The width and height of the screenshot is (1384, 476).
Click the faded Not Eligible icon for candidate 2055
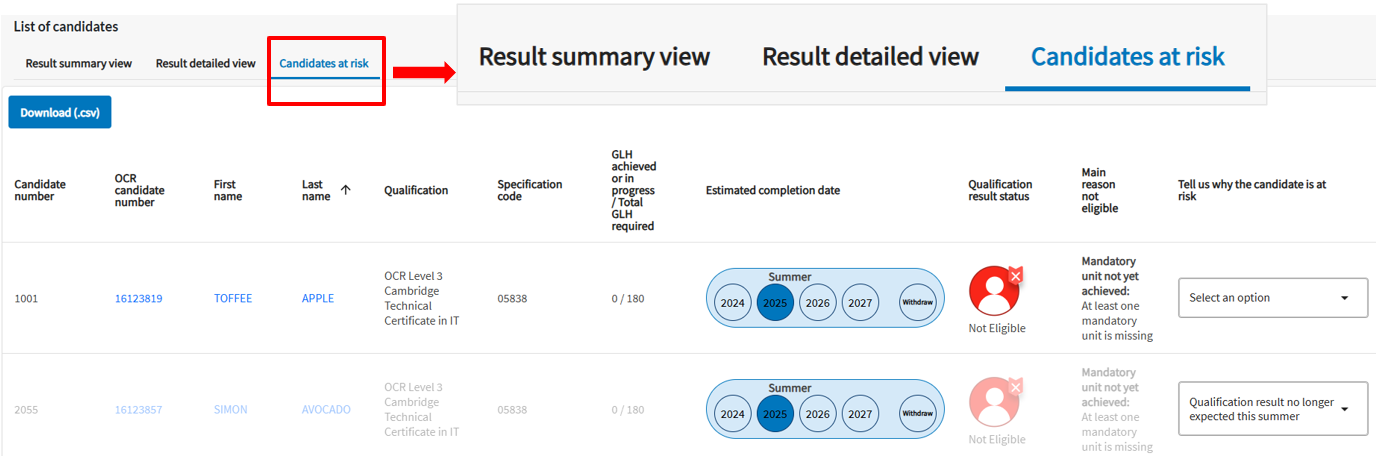click(x=996, y=402)
